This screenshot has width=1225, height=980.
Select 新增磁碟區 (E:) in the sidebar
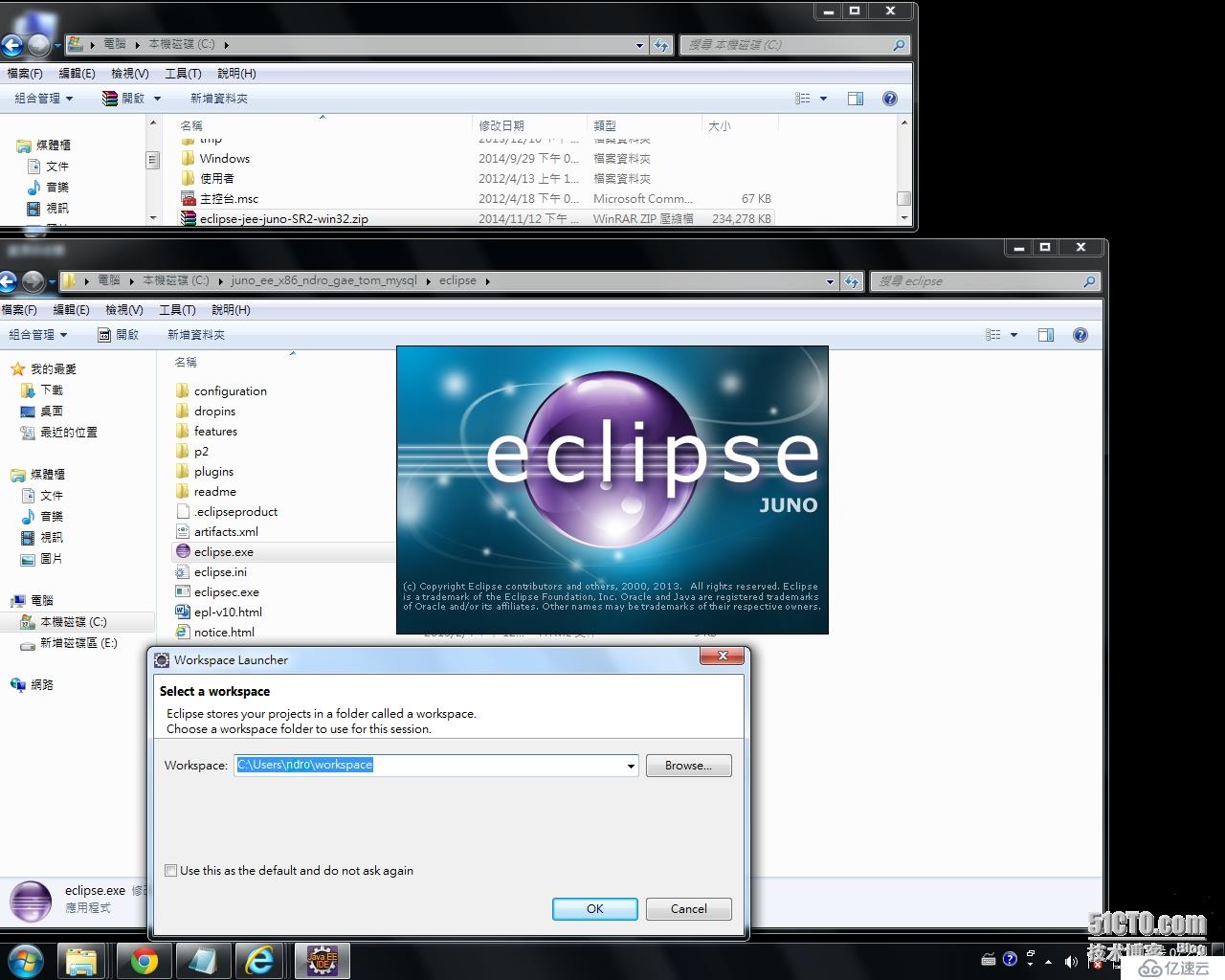(78, 643)
